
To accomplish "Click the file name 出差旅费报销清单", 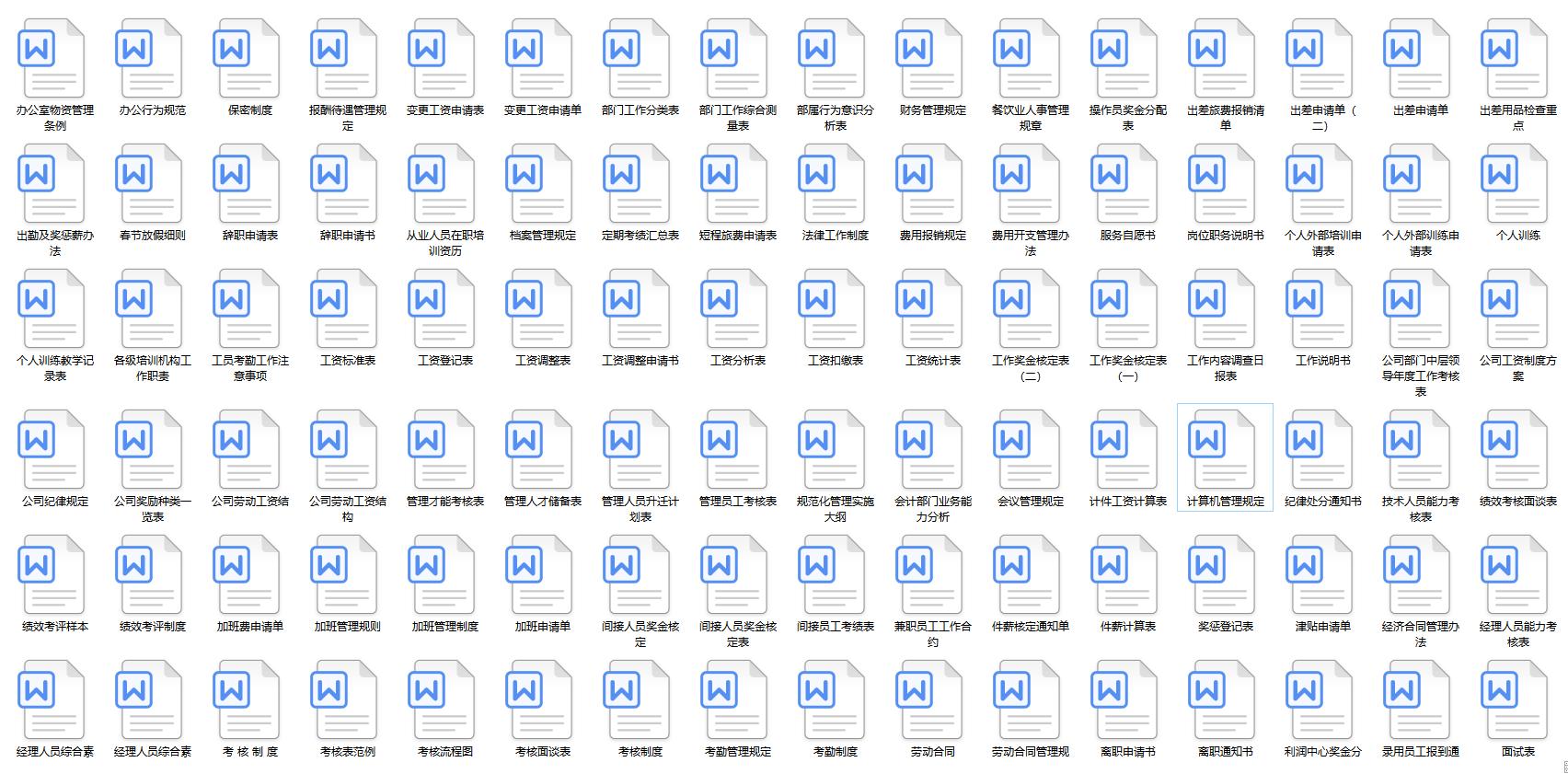I will [x=1226, y=118].
